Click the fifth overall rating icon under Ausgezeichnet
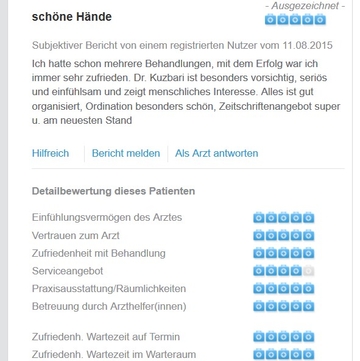The image size is (360, 361). click(x=320, y=20)
